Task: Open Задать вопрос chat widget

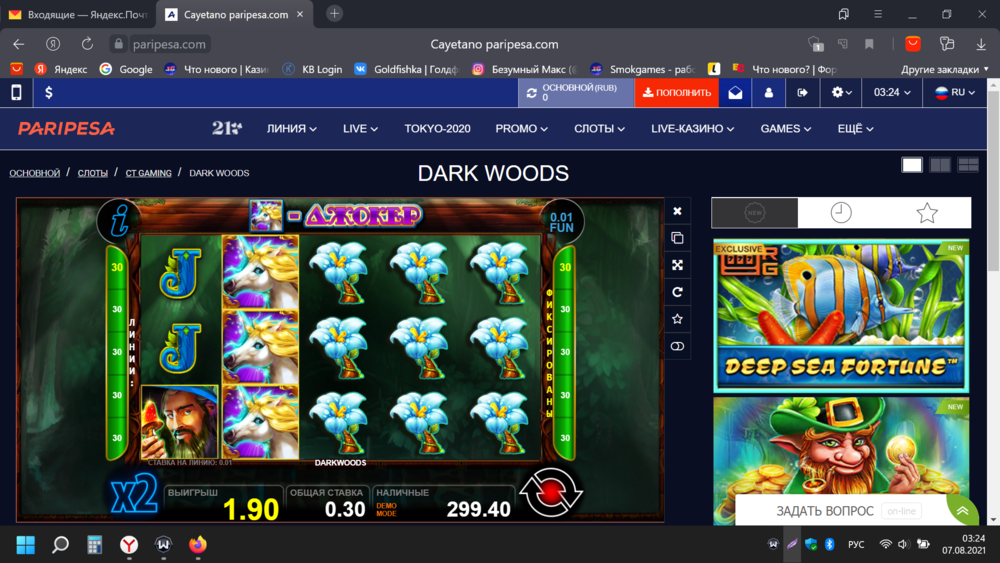Action: (825, 511)
